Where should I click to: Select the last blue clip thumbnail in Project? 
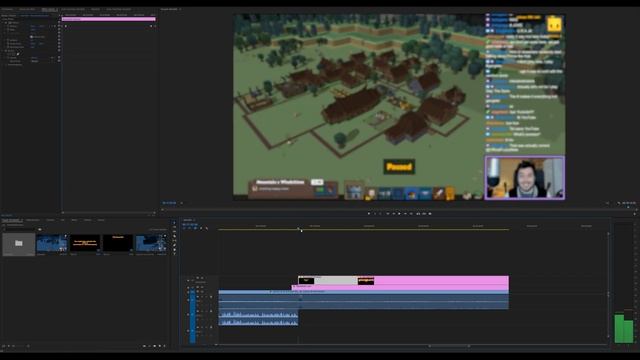tap(151, 243)
